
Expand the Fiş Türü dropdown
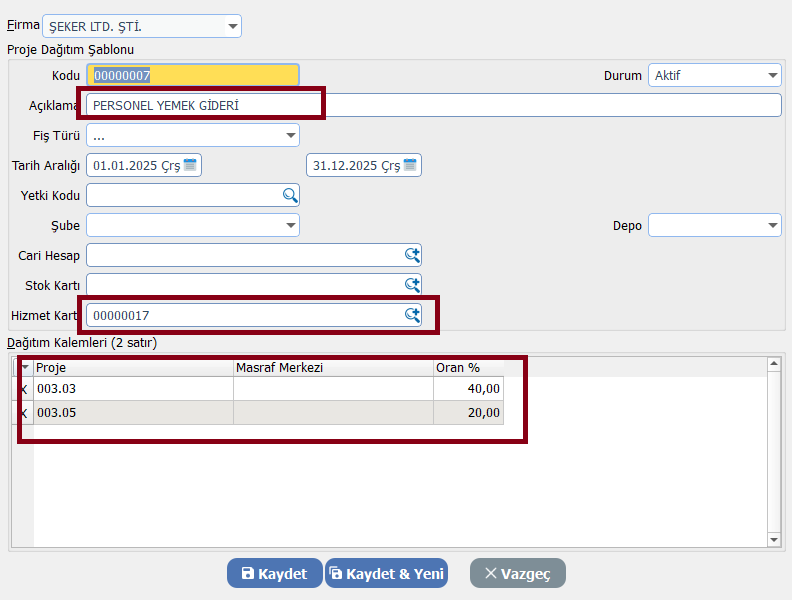(290, 135)
